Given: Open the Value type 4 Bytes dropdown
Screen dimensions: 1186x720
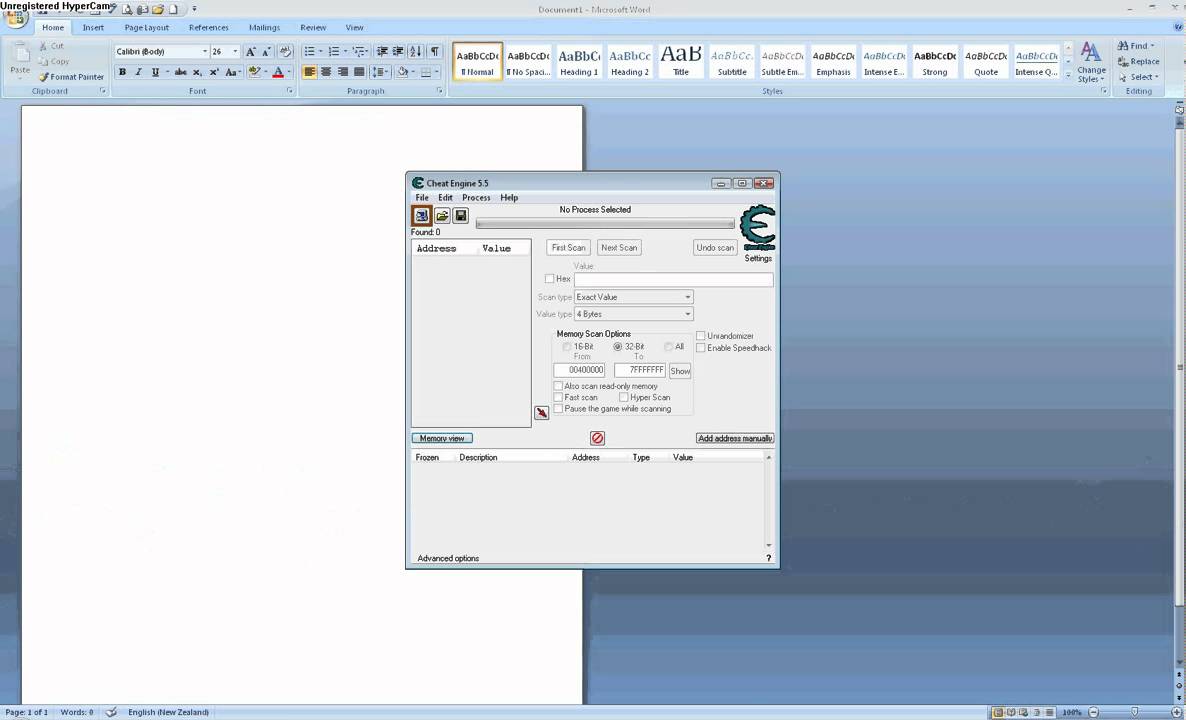Looking at the screenshot, I should click(634, 314).
